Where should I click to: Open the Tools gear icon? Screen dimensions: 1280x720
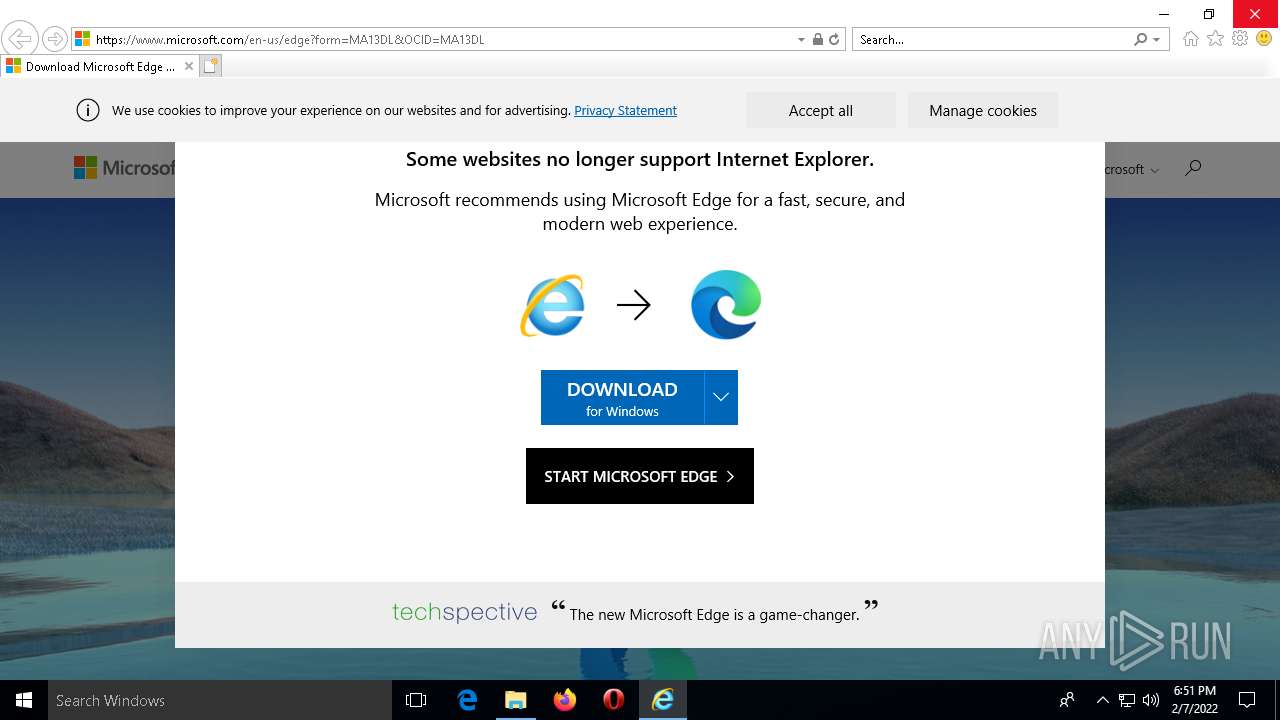point(1240,39)
